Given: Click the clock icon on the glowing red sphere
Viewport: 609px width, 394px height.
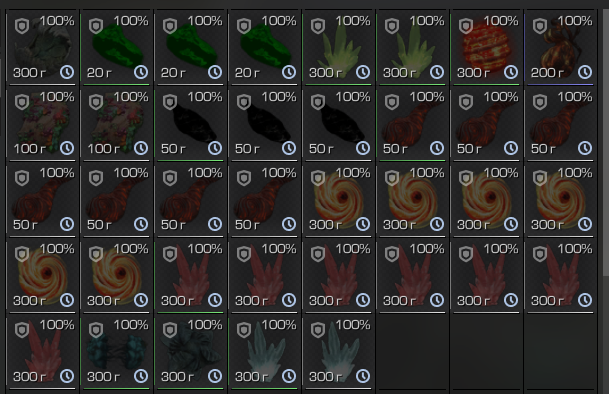Looking at the screenshot, I should [x=511, y=72].
